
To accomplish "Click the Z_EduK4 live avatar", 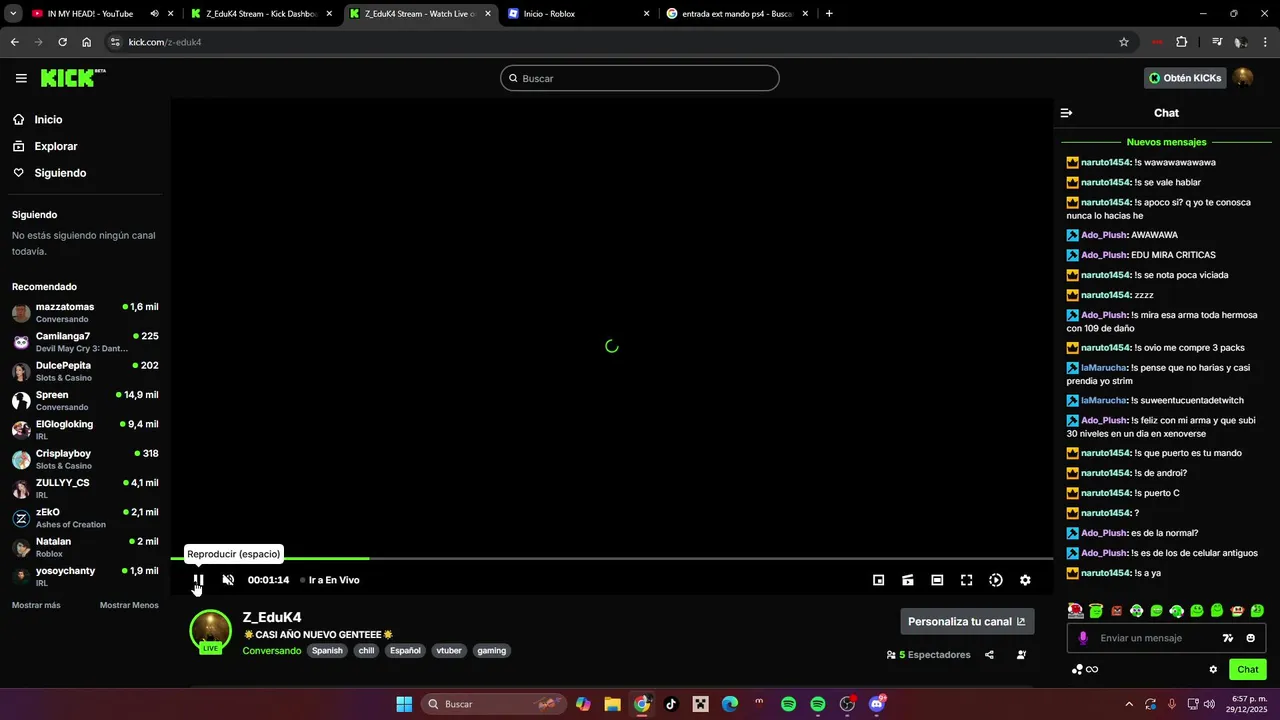I will tap(211, 630).
